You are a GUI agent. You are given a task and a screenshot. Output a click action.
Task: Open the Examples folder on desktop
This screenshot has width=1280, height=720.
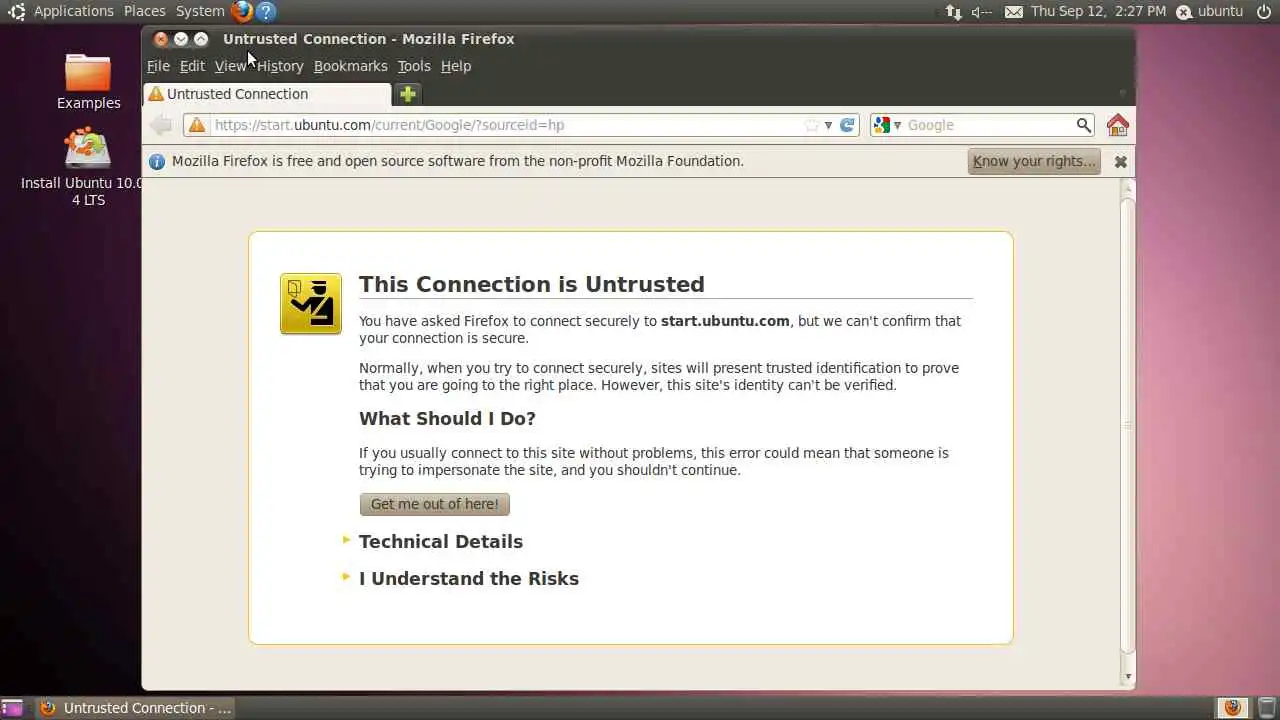click(88, 81)
